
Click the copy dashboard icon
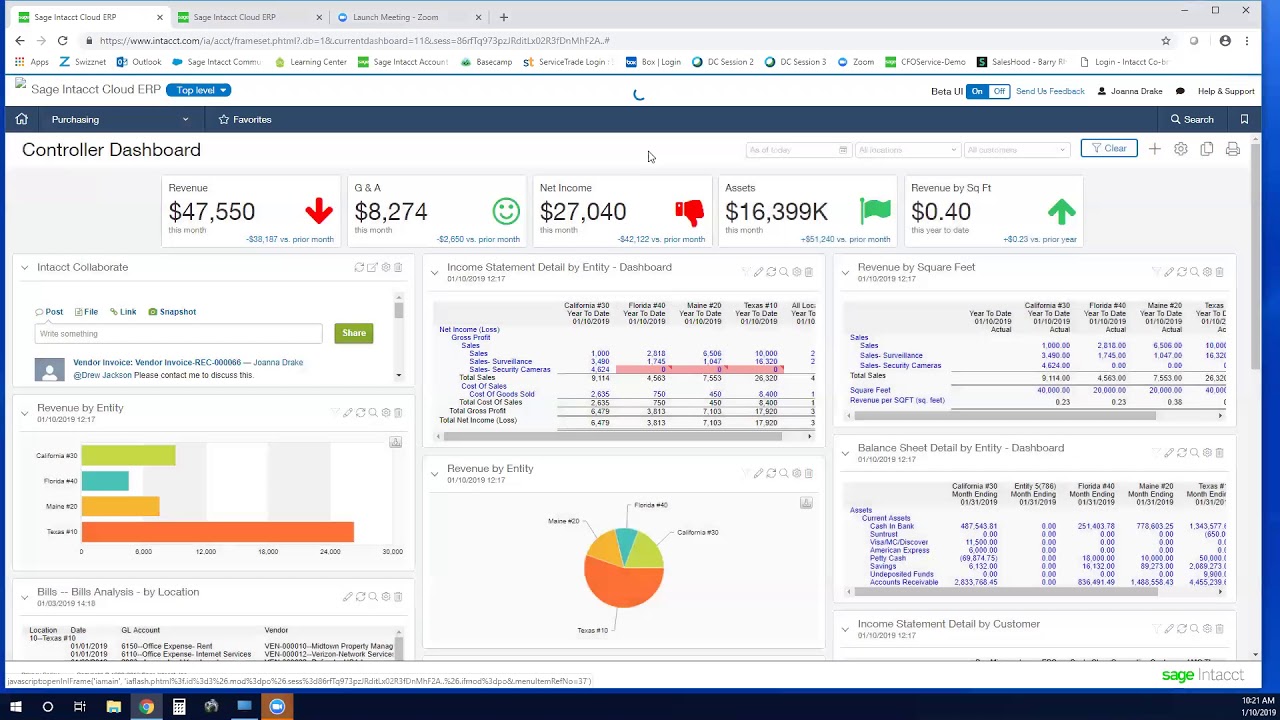point(1207,149)
